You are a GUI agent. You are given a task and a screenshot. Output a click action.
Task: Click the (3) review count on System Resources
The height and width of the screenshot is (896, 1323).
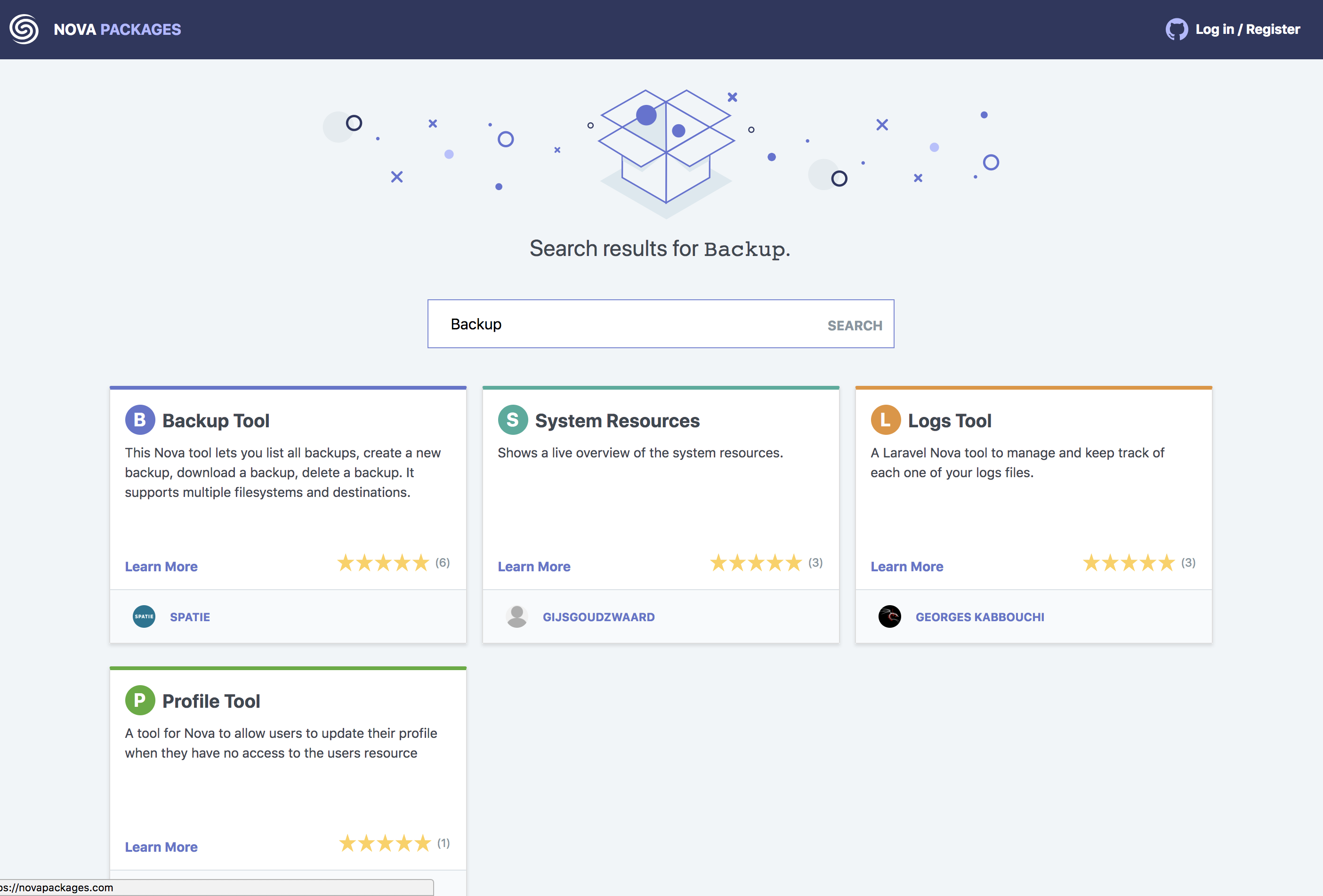click(816, 562)
